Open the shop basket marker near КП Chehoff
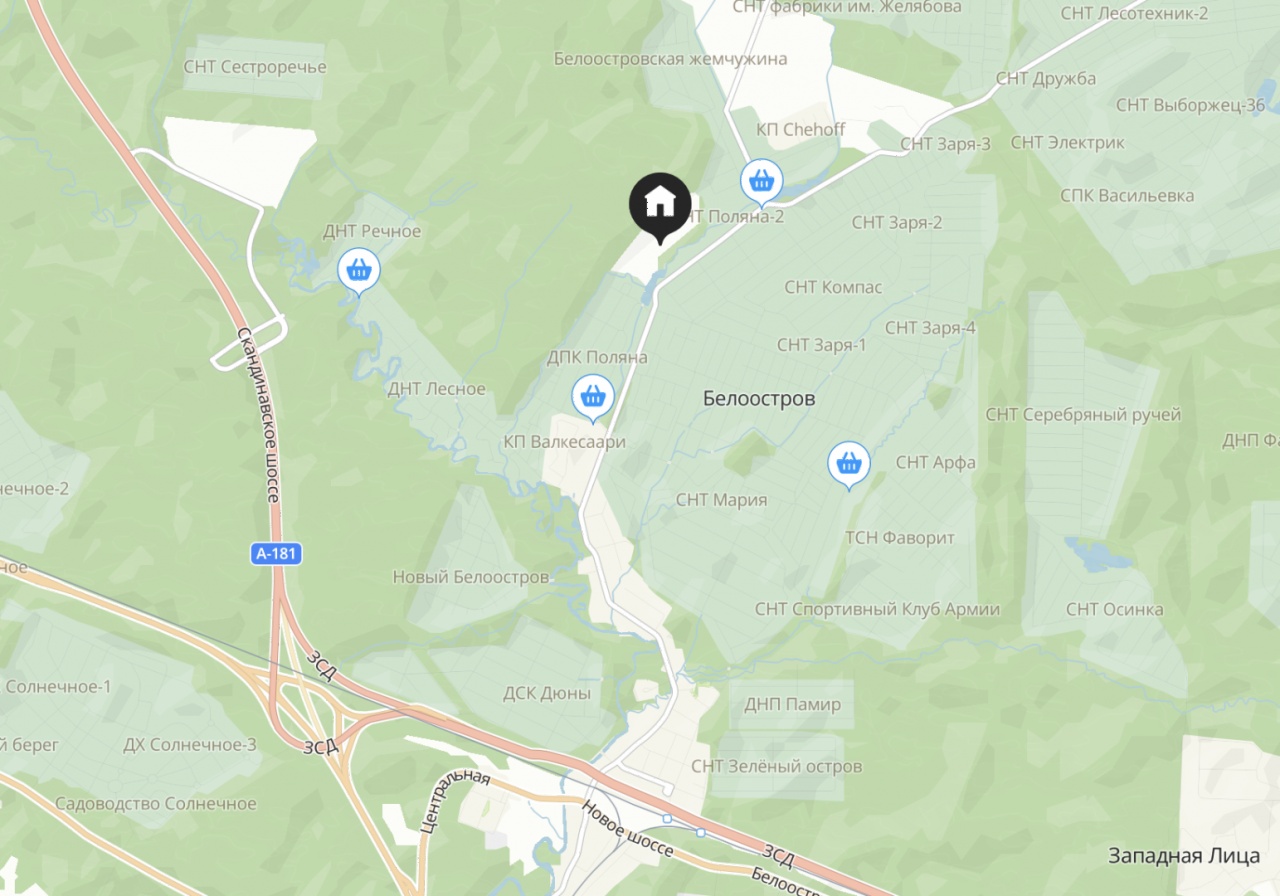 pos(761,183)
